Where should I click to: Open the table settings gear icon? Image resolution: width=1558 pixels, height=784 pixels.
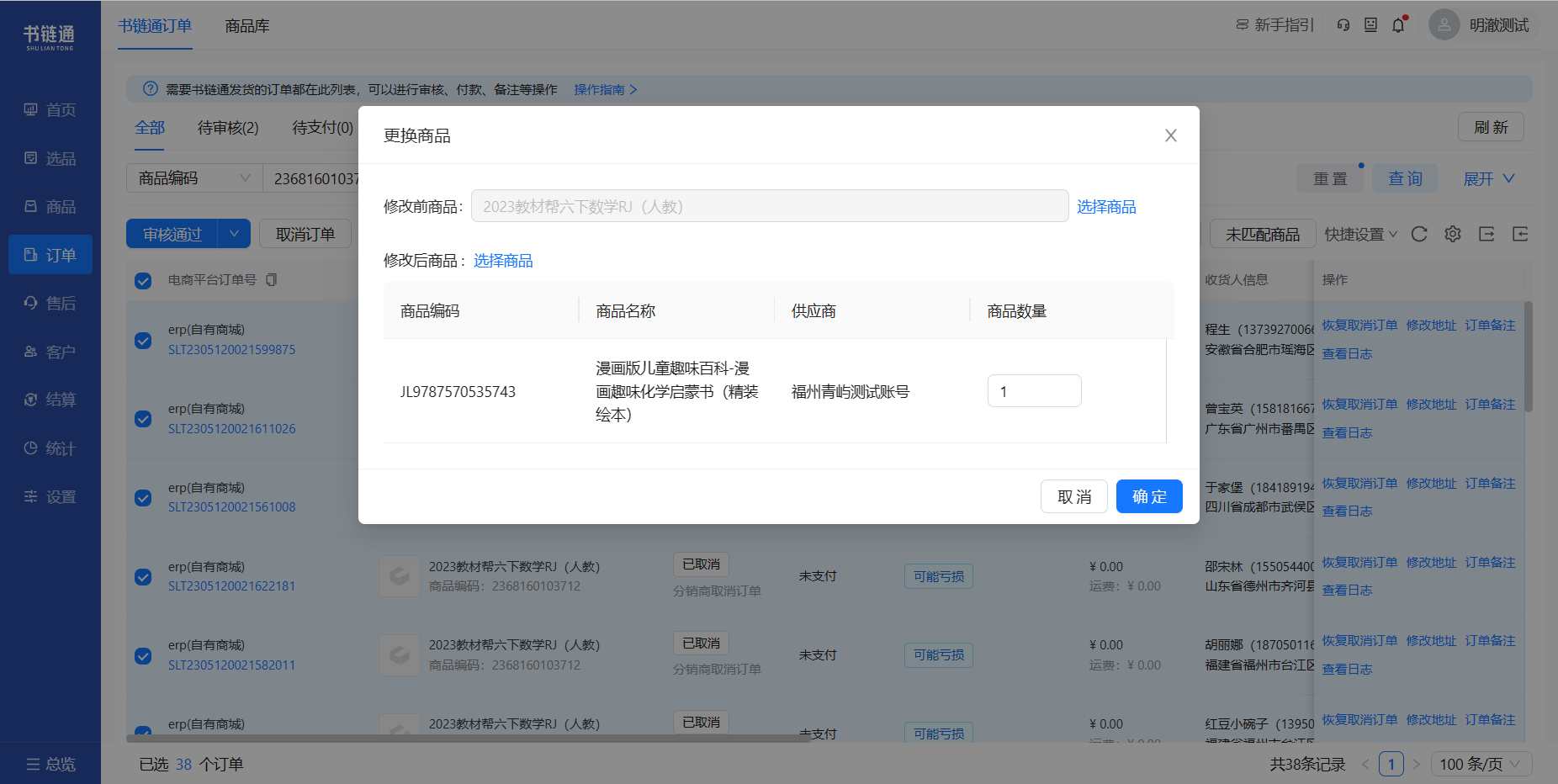[x=1453, y=234]
